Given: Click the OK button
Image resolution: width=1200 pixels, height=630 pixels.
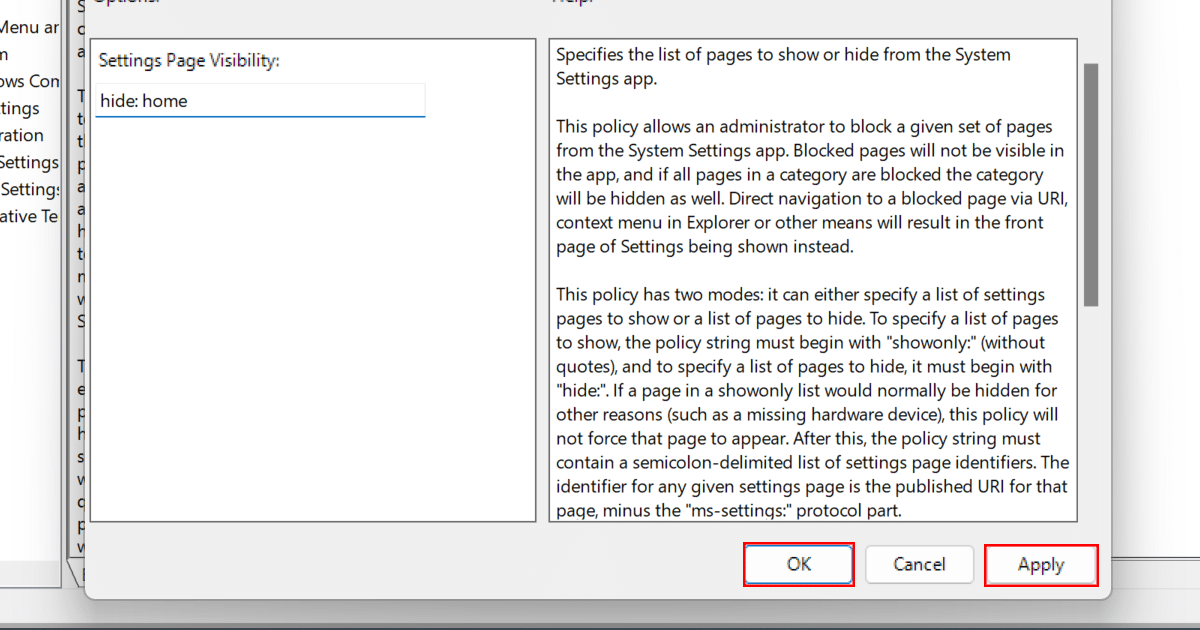Looking at the screenshot, I should coord(798,564).
